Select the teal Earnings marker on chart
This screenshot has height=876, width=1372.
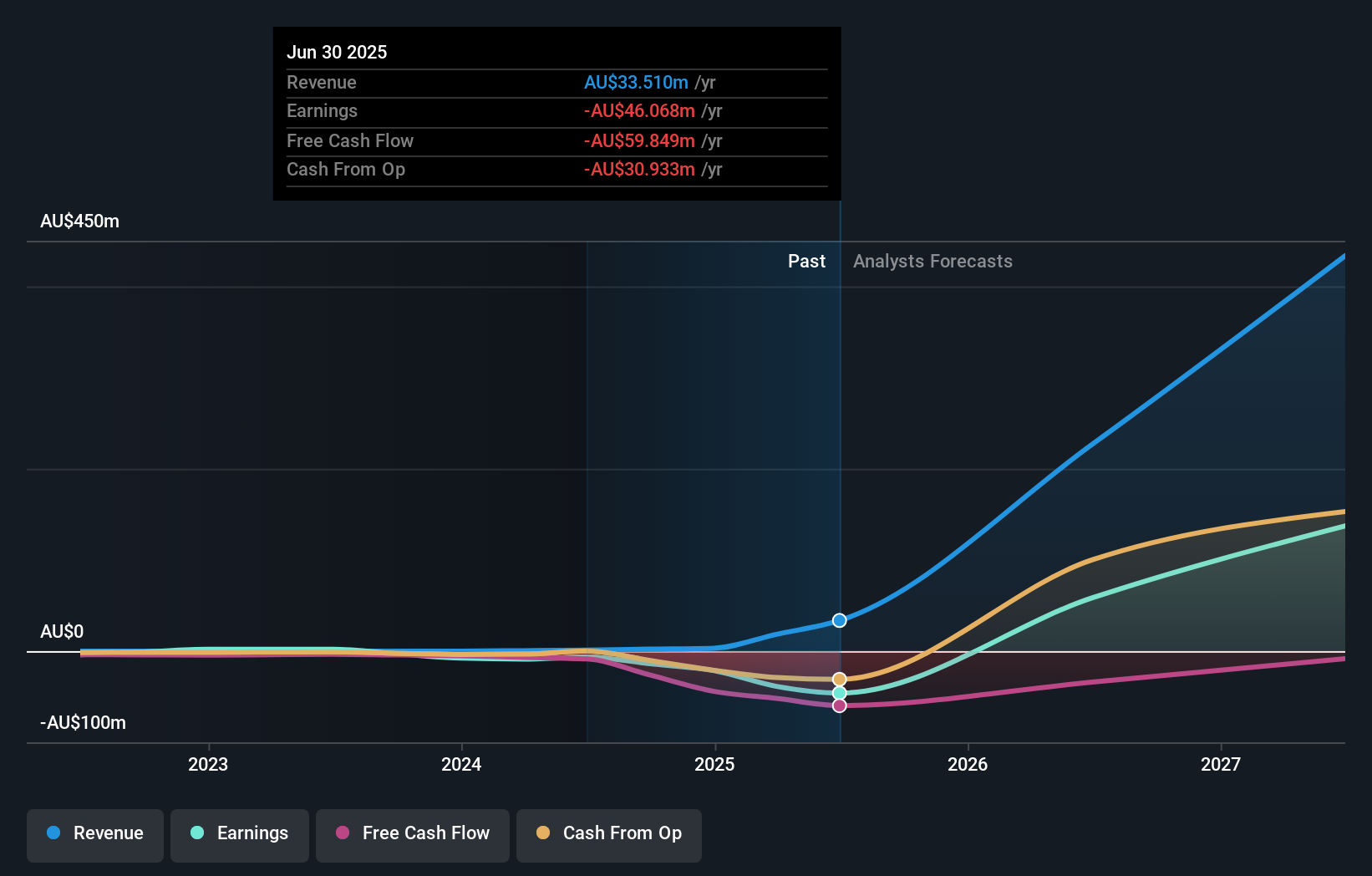click(x=839, y=692)
